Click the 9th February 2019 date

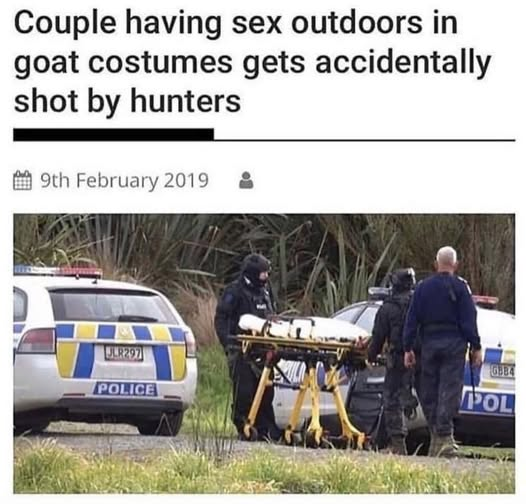coord(124,181)
